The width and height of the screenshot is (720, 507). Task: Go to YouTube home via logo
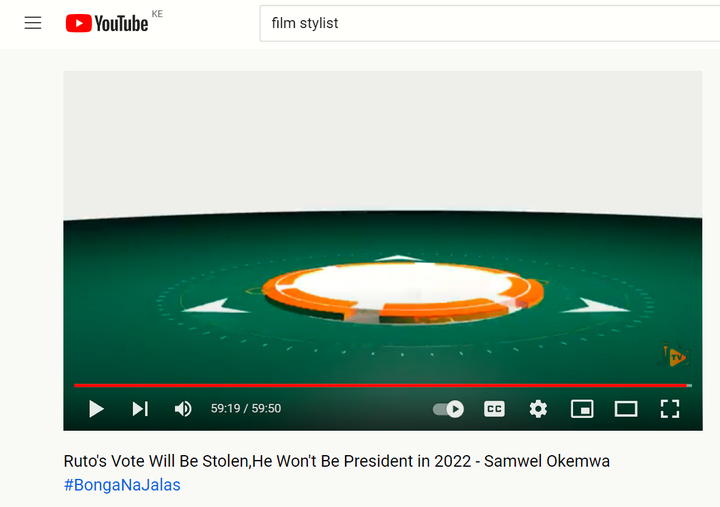tap(107, 23)
